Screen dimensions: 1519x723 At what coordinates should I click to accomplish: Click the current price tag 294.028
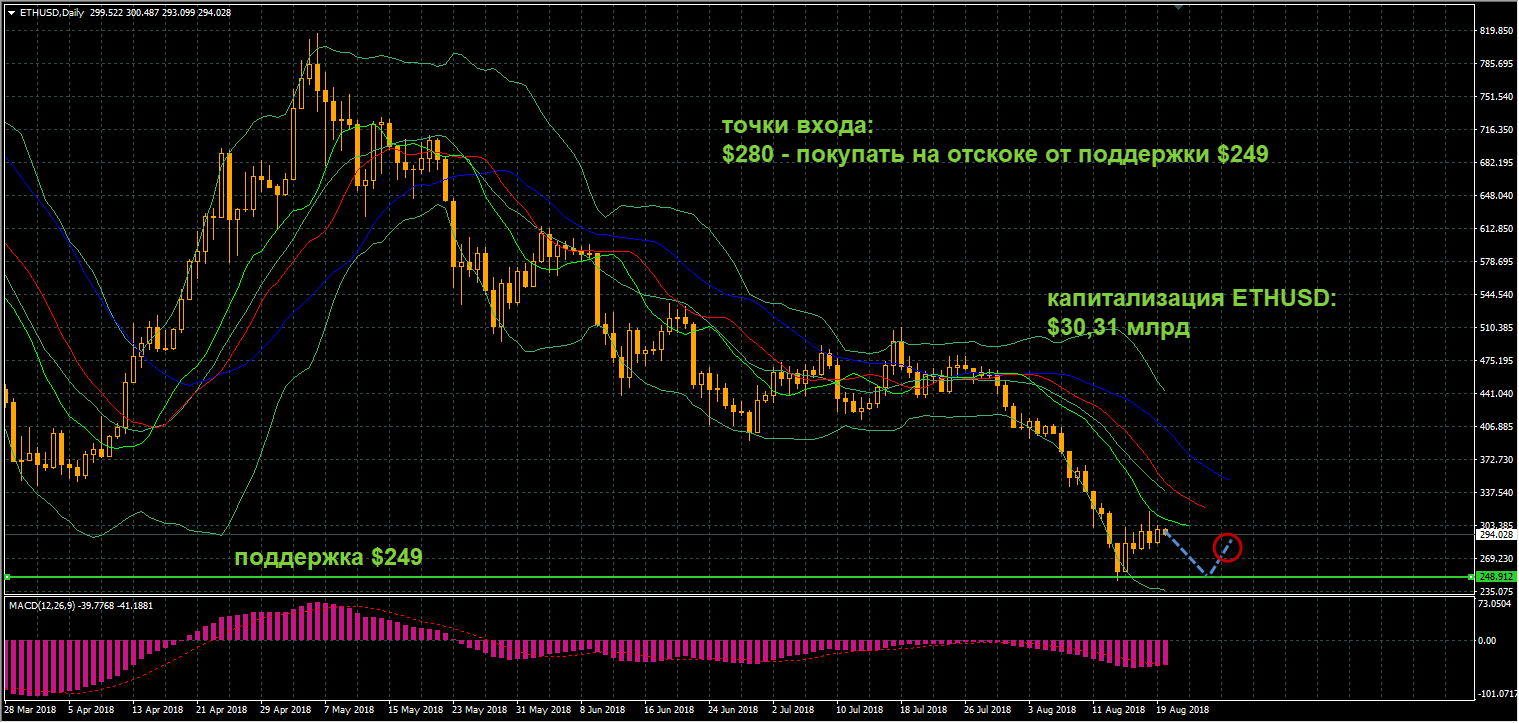pyautogui.click(x=1494, y=534)
